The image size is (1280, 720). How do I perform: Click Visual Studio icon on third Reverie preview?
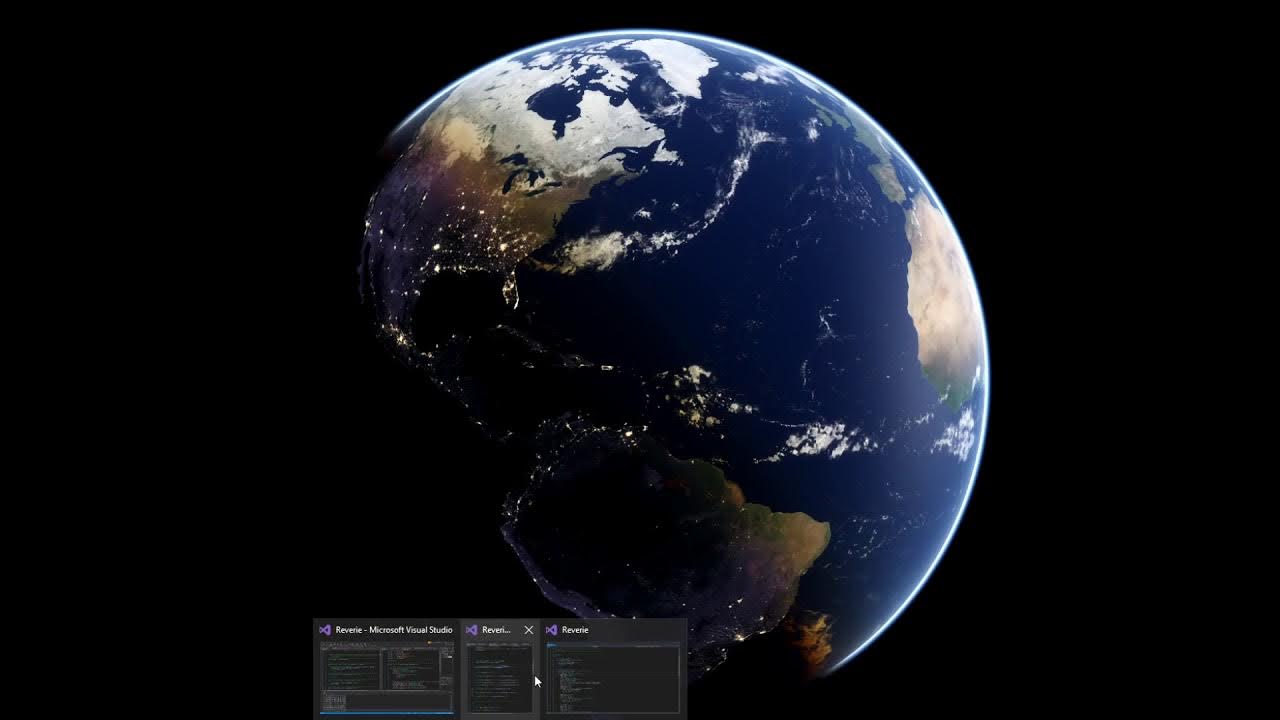[x=551, y=630]
